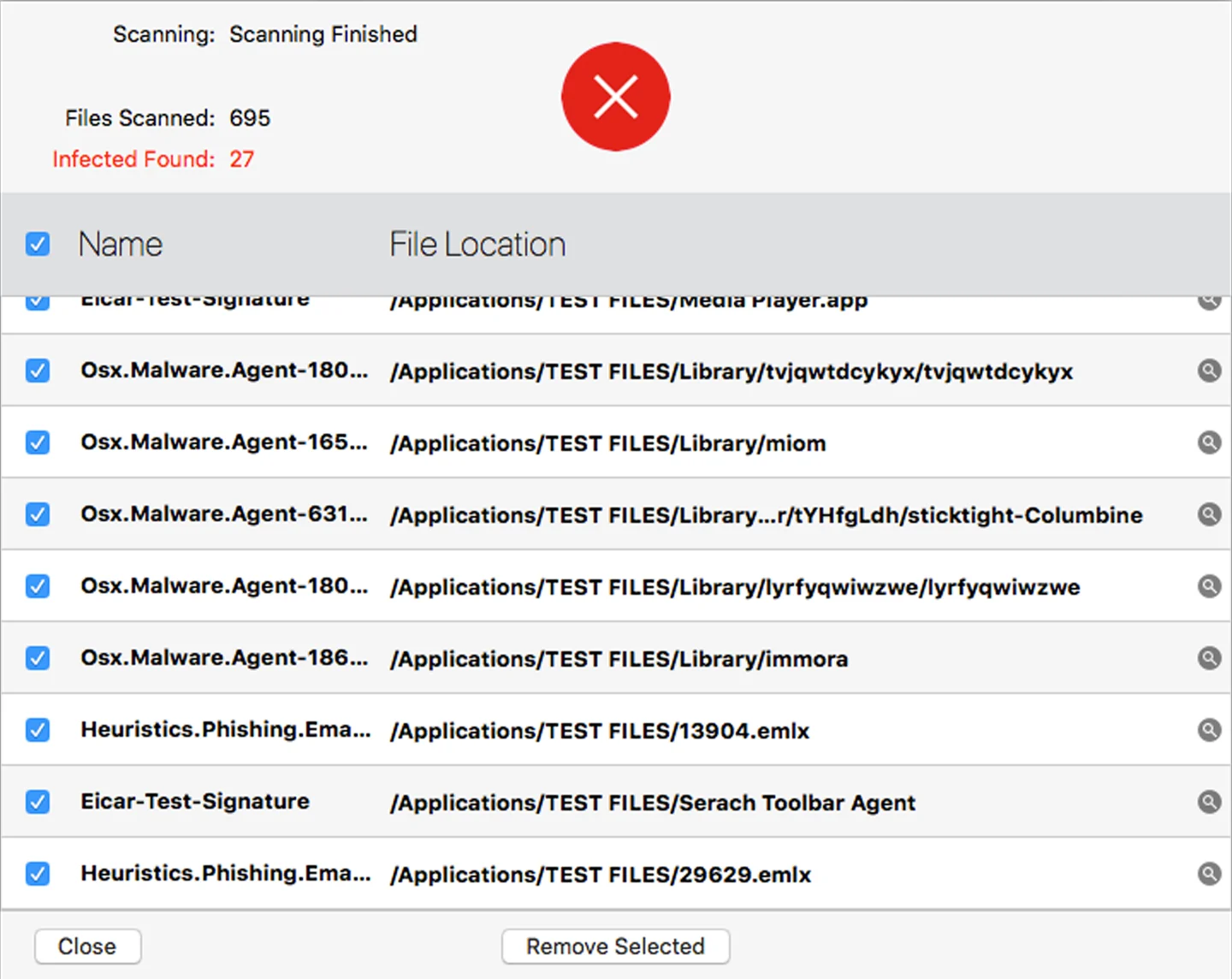The width and height of the screenshot is (1232, 979).
Task: Reveal sticktight-Columbine file using magnifier icon
Action: 1209,514
